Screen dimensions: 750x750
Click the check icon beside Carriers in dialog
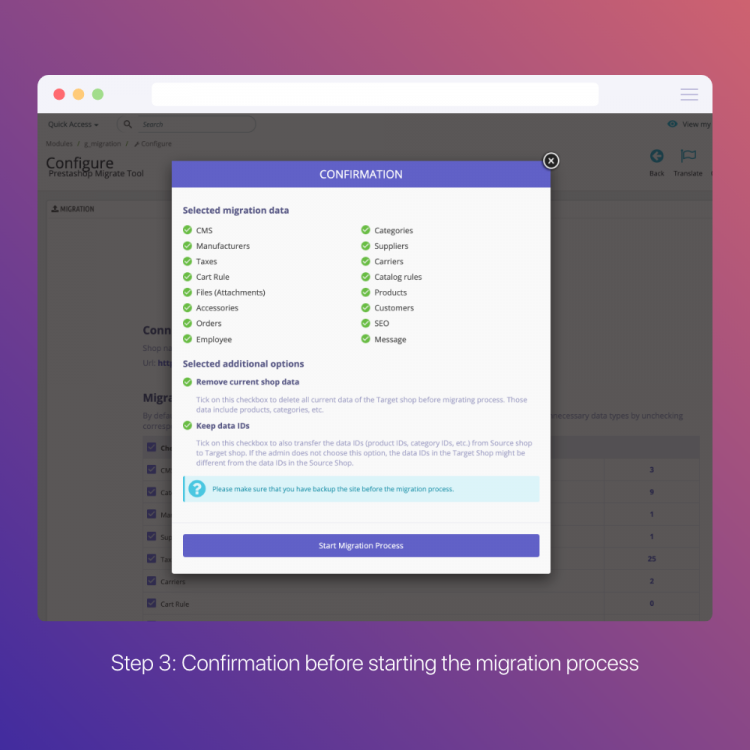click(365, 261)
